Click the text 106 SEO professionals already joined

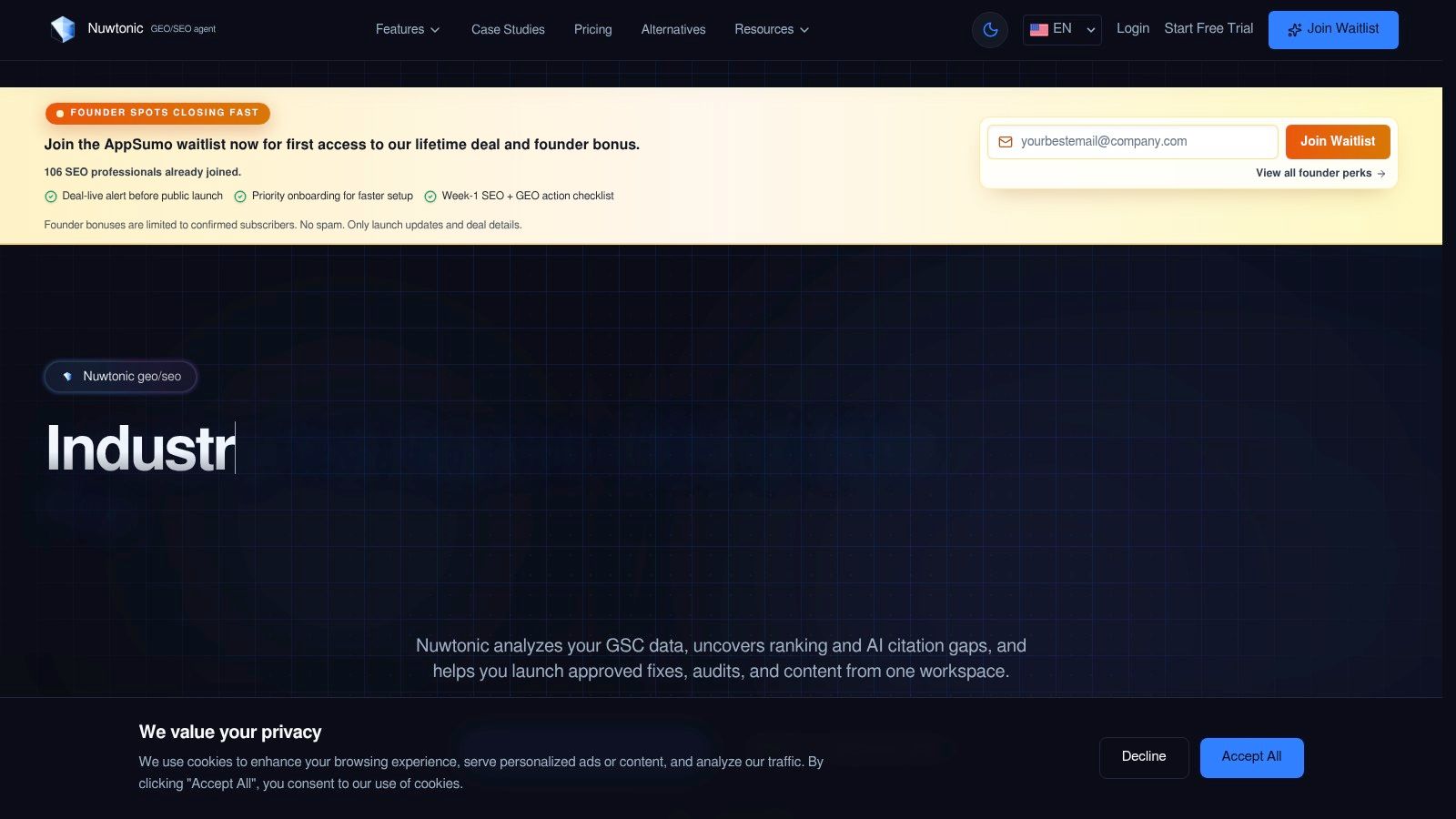143,172
